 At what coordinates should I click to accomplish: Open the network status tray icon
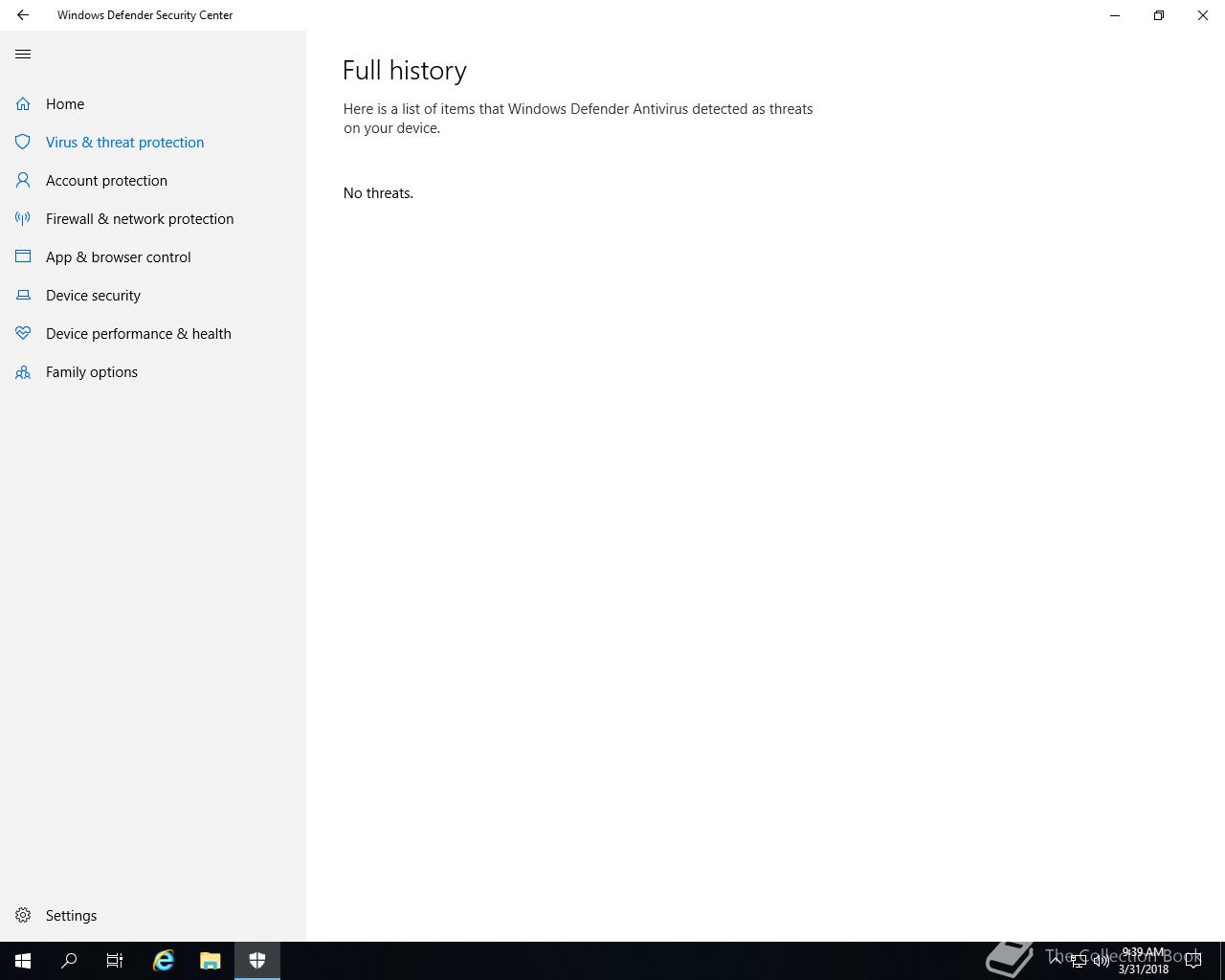1079,961
